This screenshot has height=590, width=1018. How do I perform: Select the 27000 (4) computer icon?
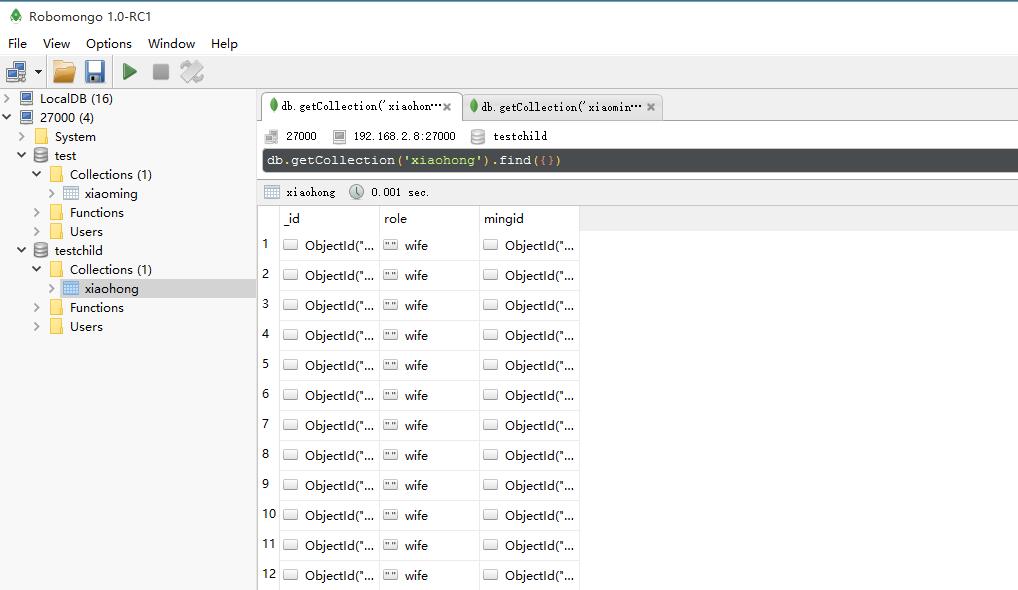27,117
